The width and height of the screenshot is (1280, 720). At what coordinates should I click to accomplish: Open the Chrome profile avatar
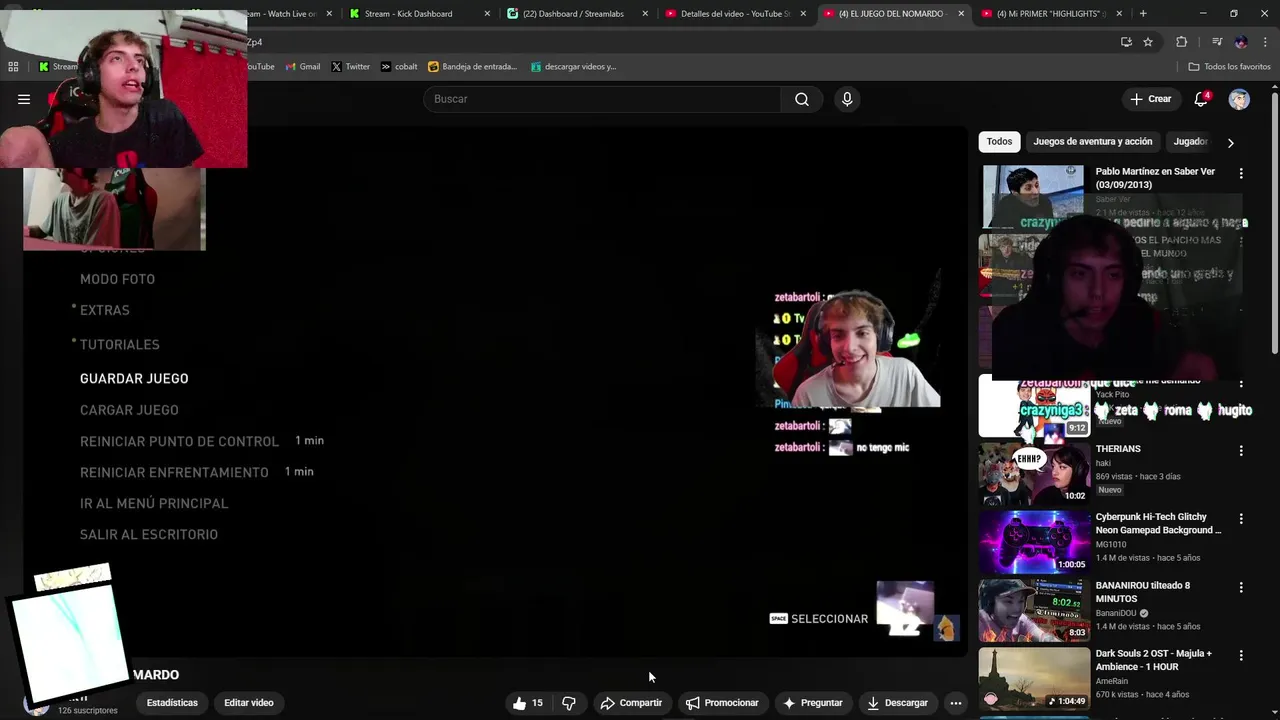[x=1241, y=42]
